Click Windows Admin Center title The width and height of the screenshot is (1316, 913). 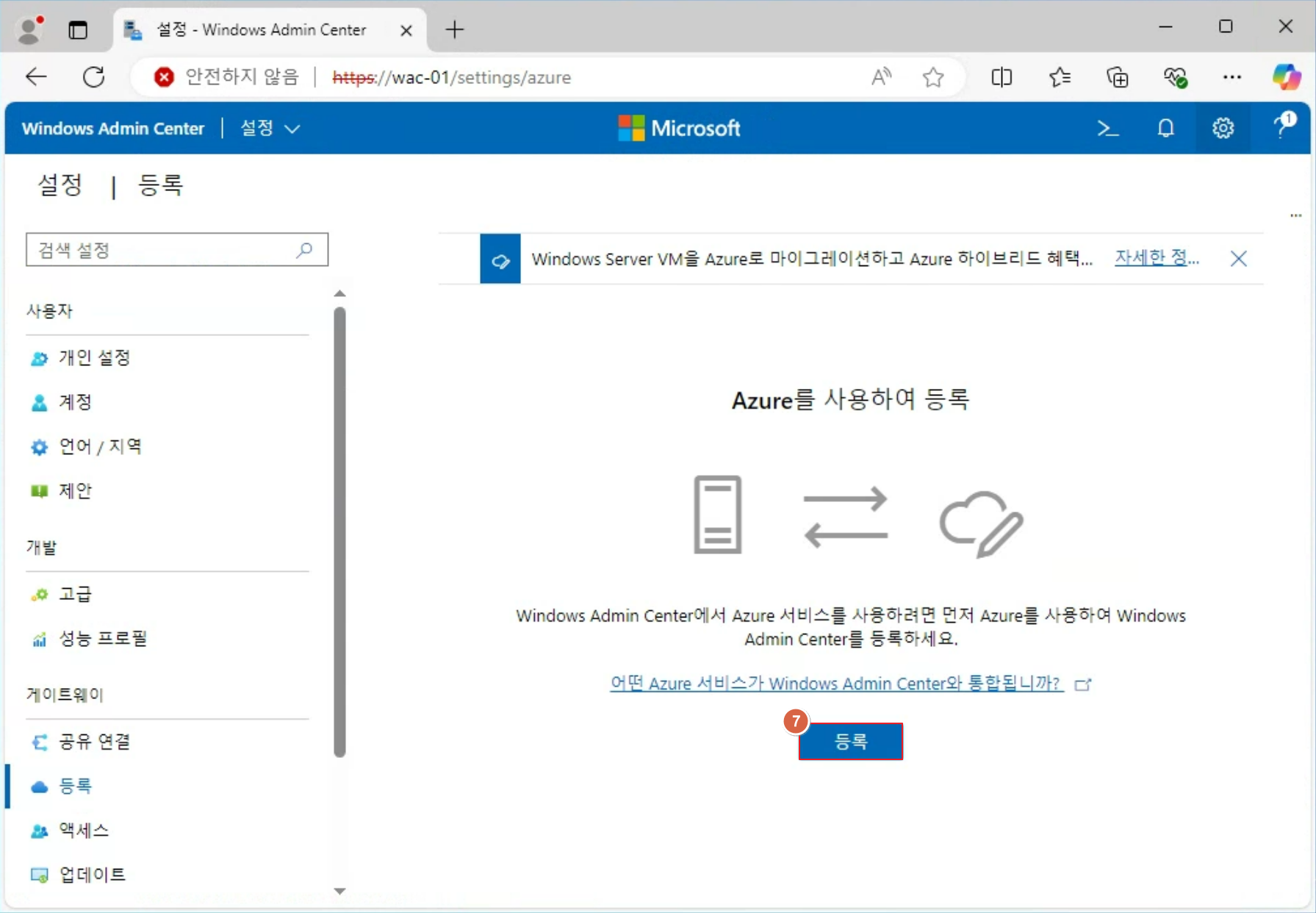113,129
